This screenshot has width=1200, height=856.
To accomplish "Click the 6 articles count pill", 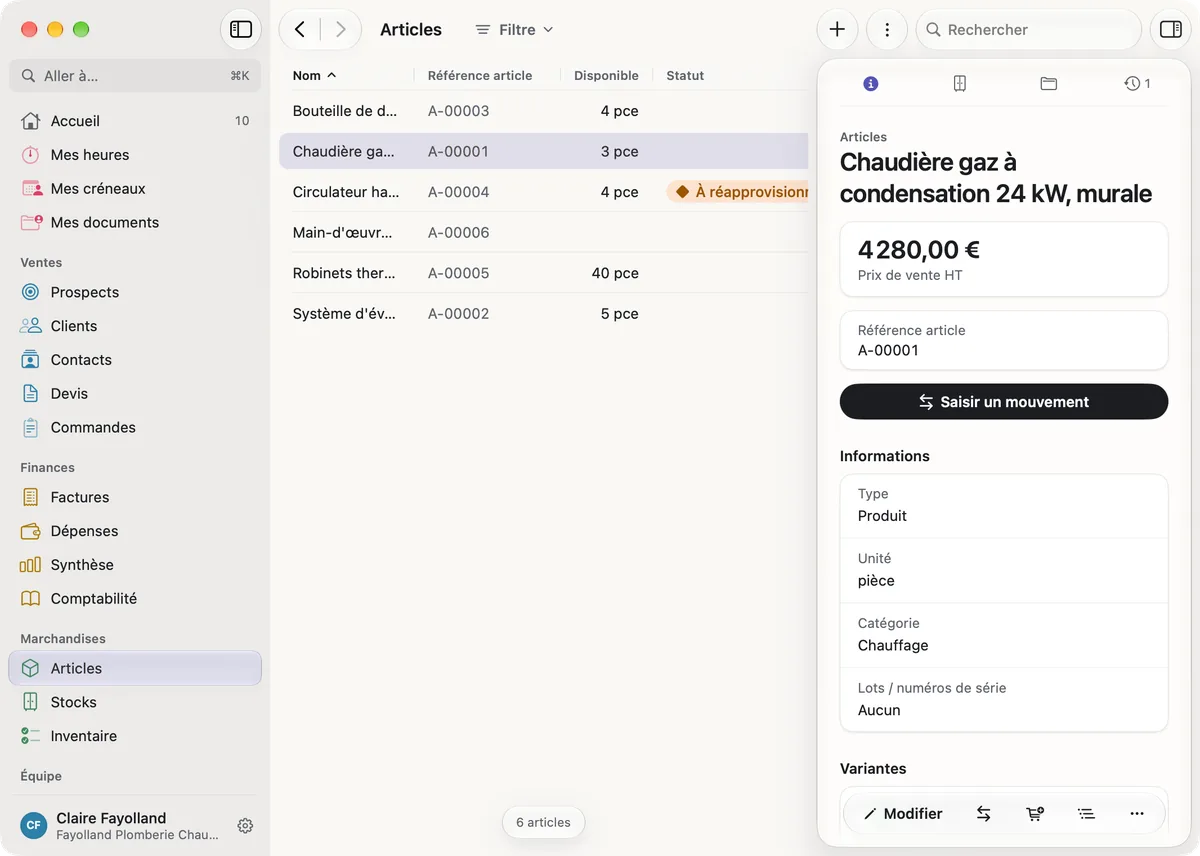I will pos(543,822).
